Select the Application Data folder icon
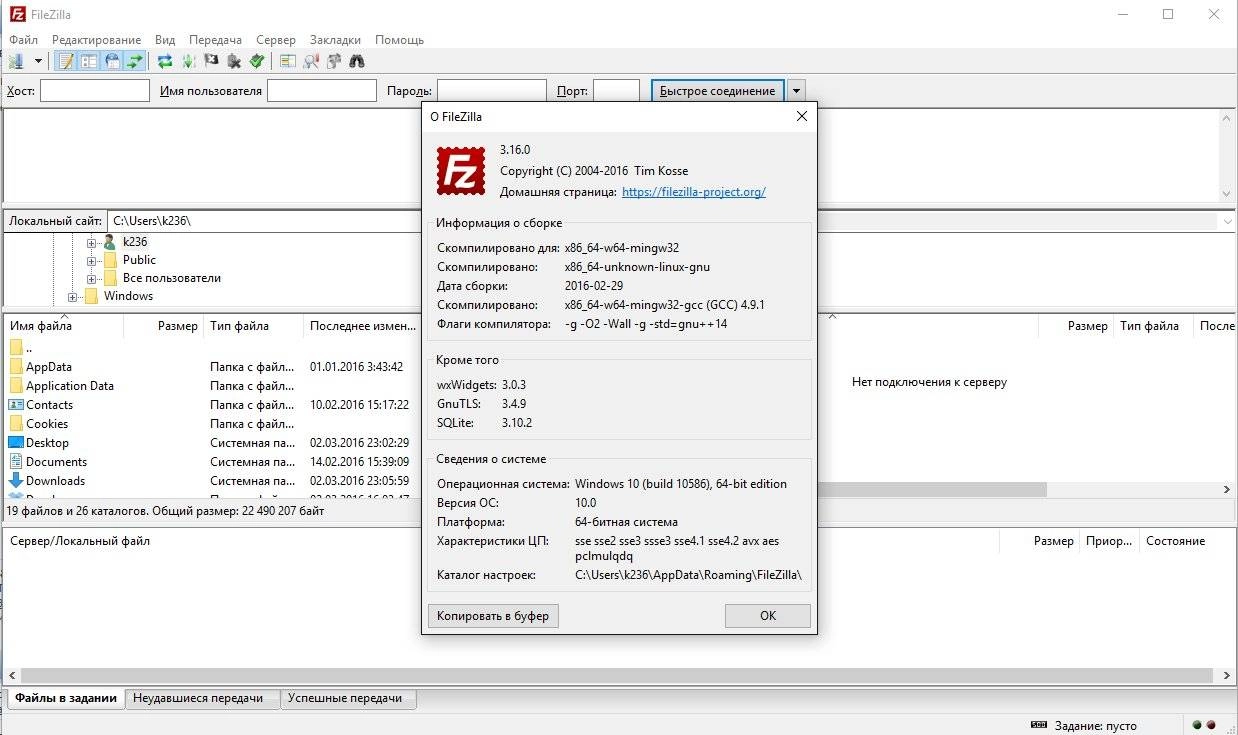This screenshot has width=1238, height=735. click(16, 386)
